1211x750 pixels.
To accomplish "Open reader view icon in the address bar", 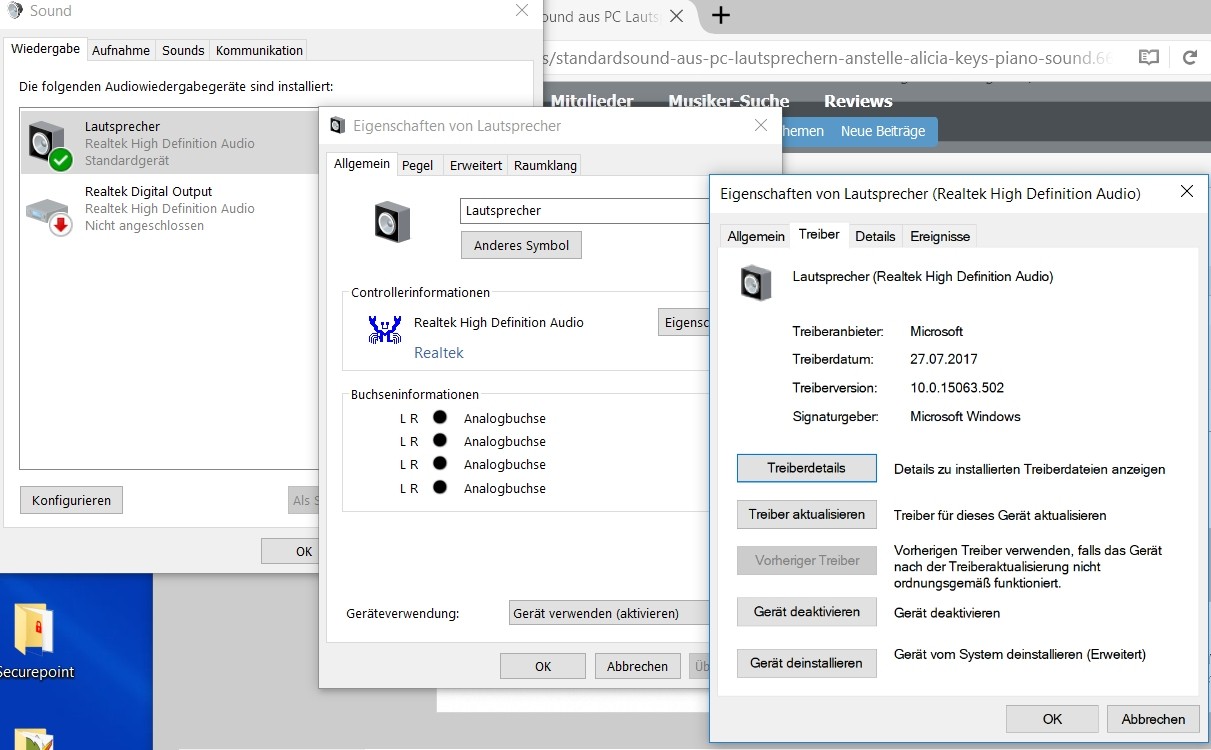I will tap(1149, 58).
